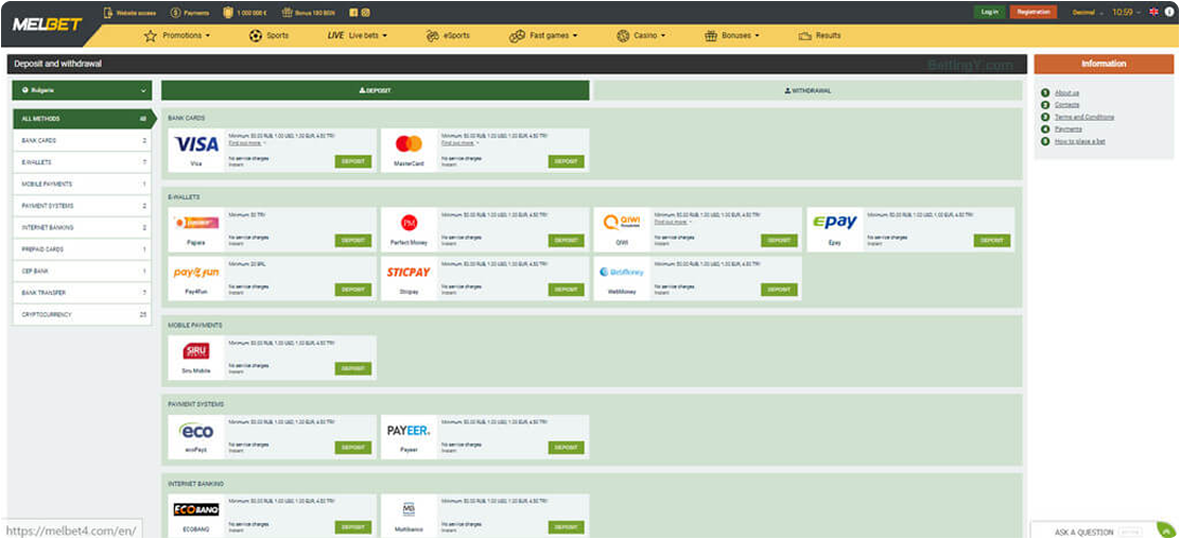Image resolution: width=1180 pixels, height=539 pixels.
Task: Expand the Fast games menu
Action: (x=575, y=35)
